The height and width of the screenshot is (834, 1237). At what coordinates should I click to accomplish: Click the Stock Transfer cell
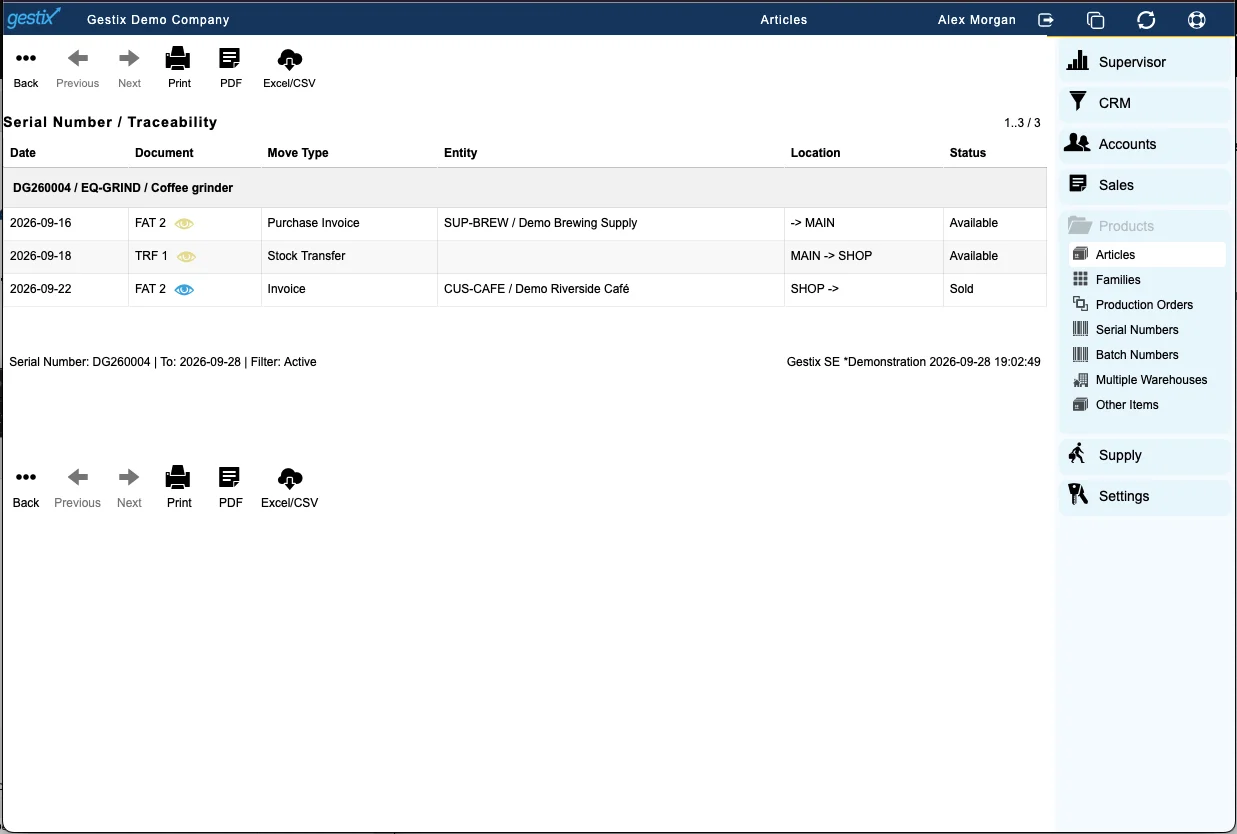pos(349,257)
